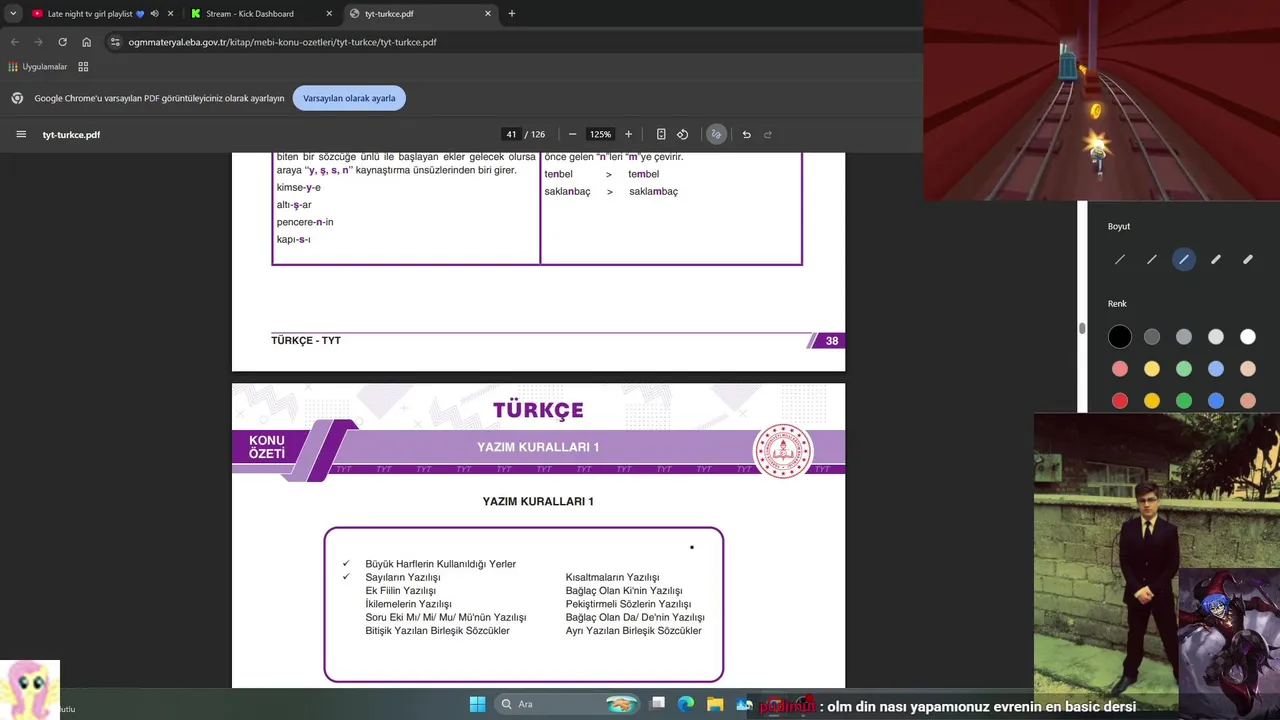Viewport: 1280px width, 720px height.
Task: Zoom in with the plus button
Action: 628,134
